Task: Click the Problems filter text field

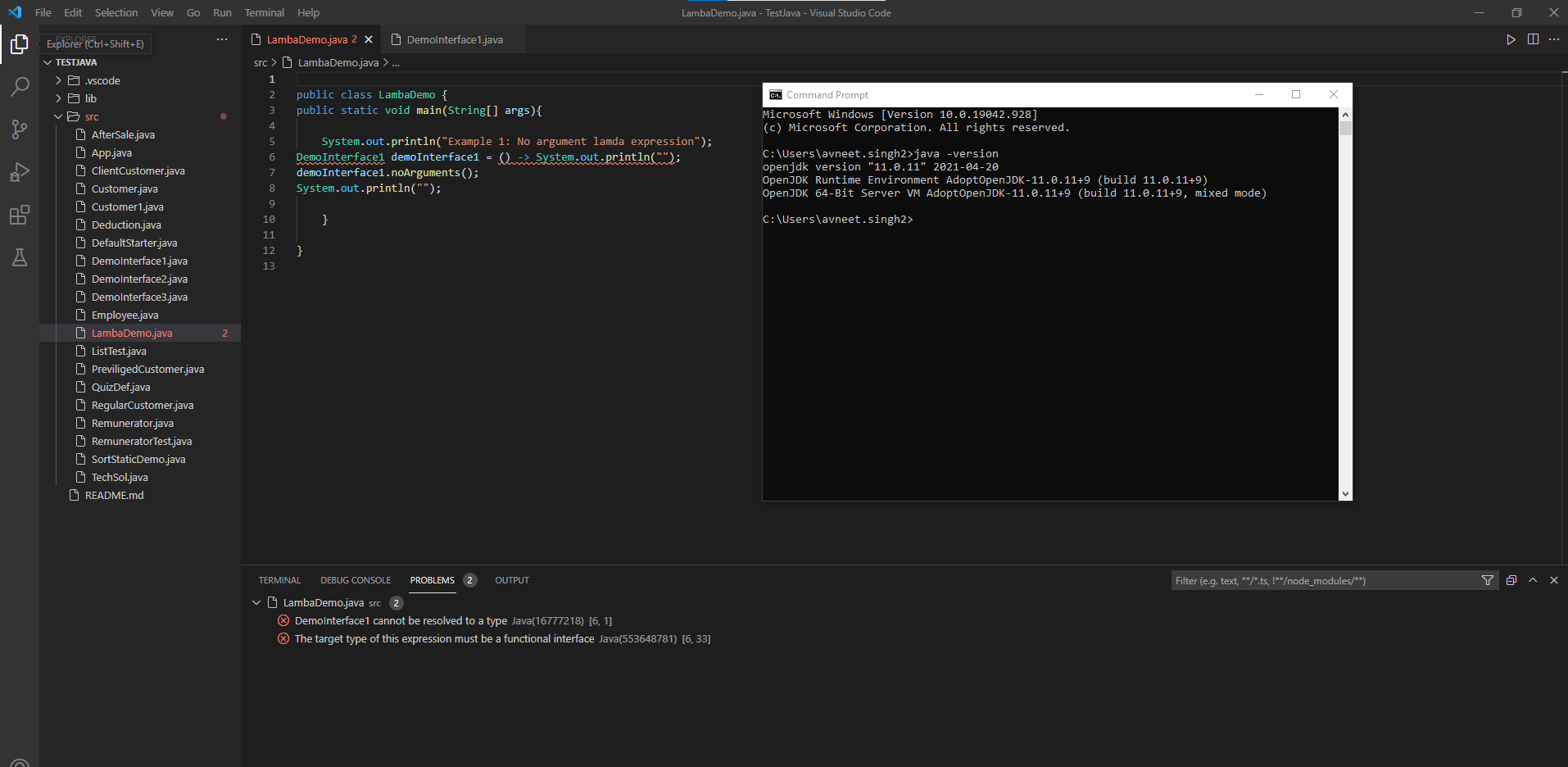Action: [1325, 580]
